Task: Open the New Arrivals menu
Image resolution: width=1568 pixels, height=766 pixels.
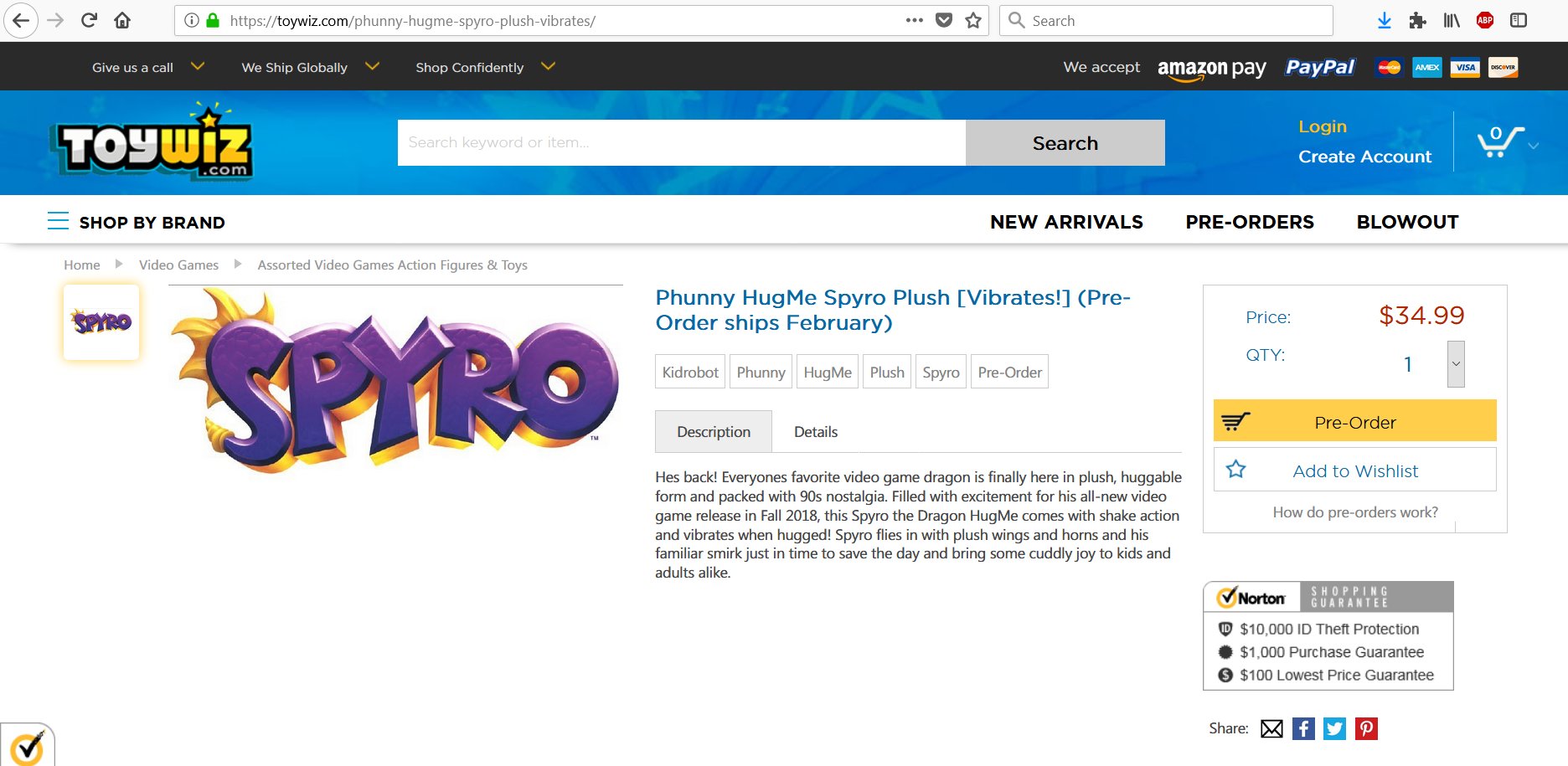Action: click(1066, 222)
